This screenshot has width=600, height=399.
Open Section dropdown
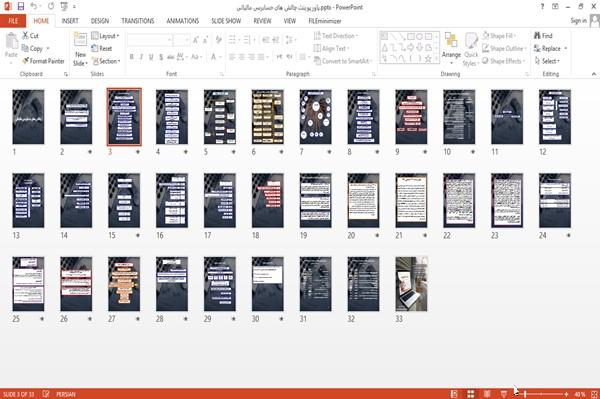click(106, 61)
